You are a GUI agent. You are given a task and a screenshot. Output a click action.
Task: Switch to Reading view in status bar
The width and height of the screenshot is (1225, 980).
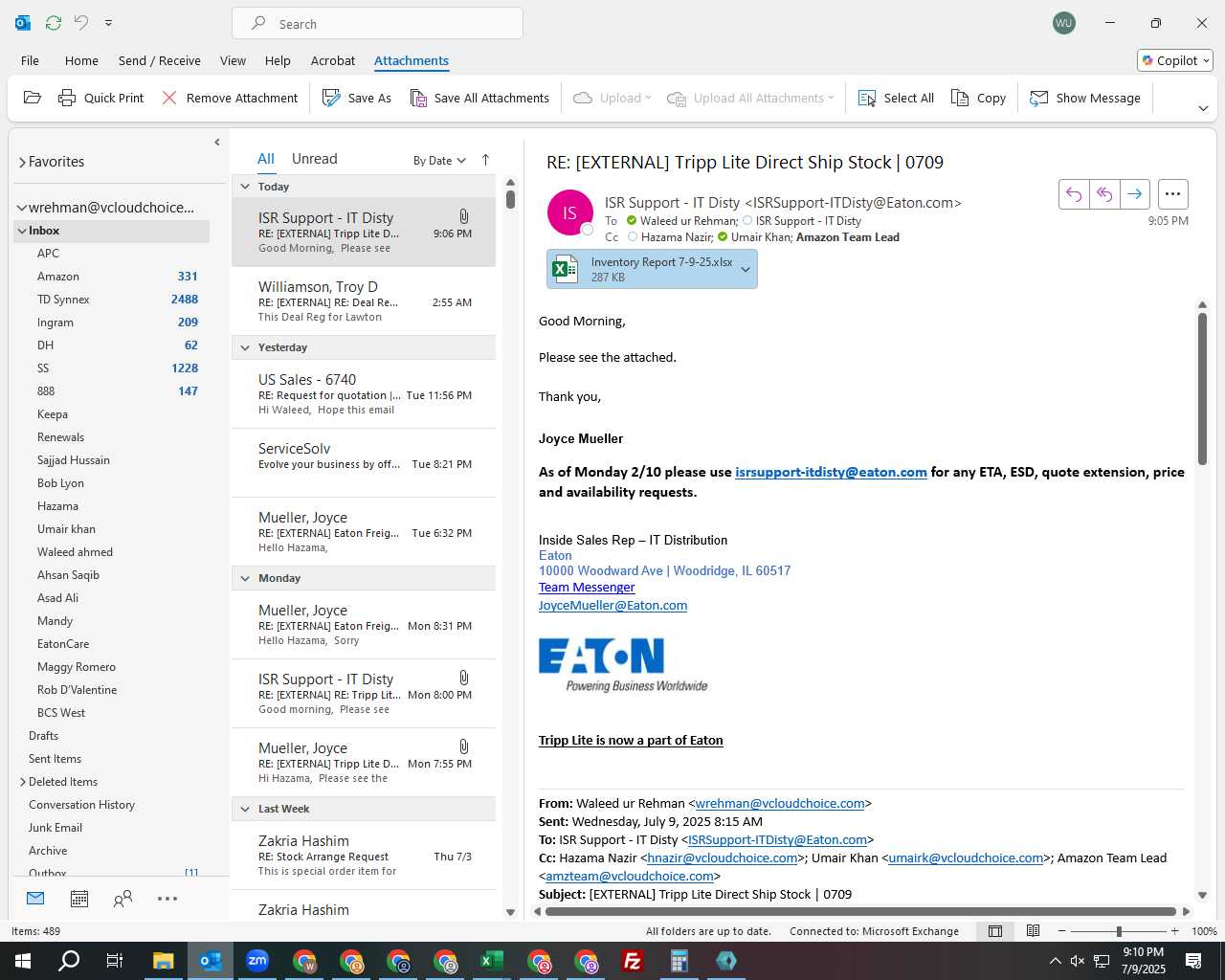click(1034, 931)
